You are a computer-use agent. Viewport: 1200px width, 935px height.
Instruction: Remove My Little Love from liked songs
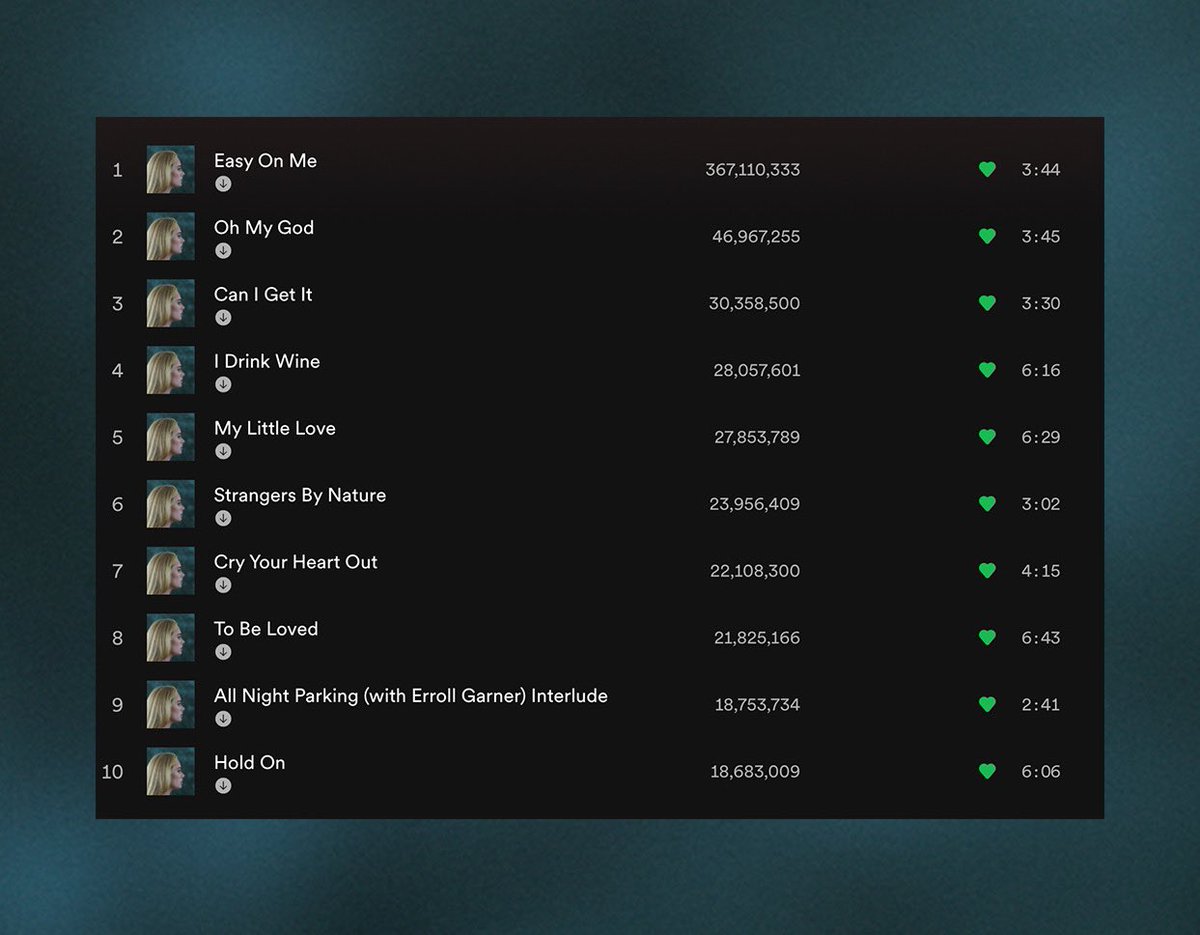tap(987, 437)
